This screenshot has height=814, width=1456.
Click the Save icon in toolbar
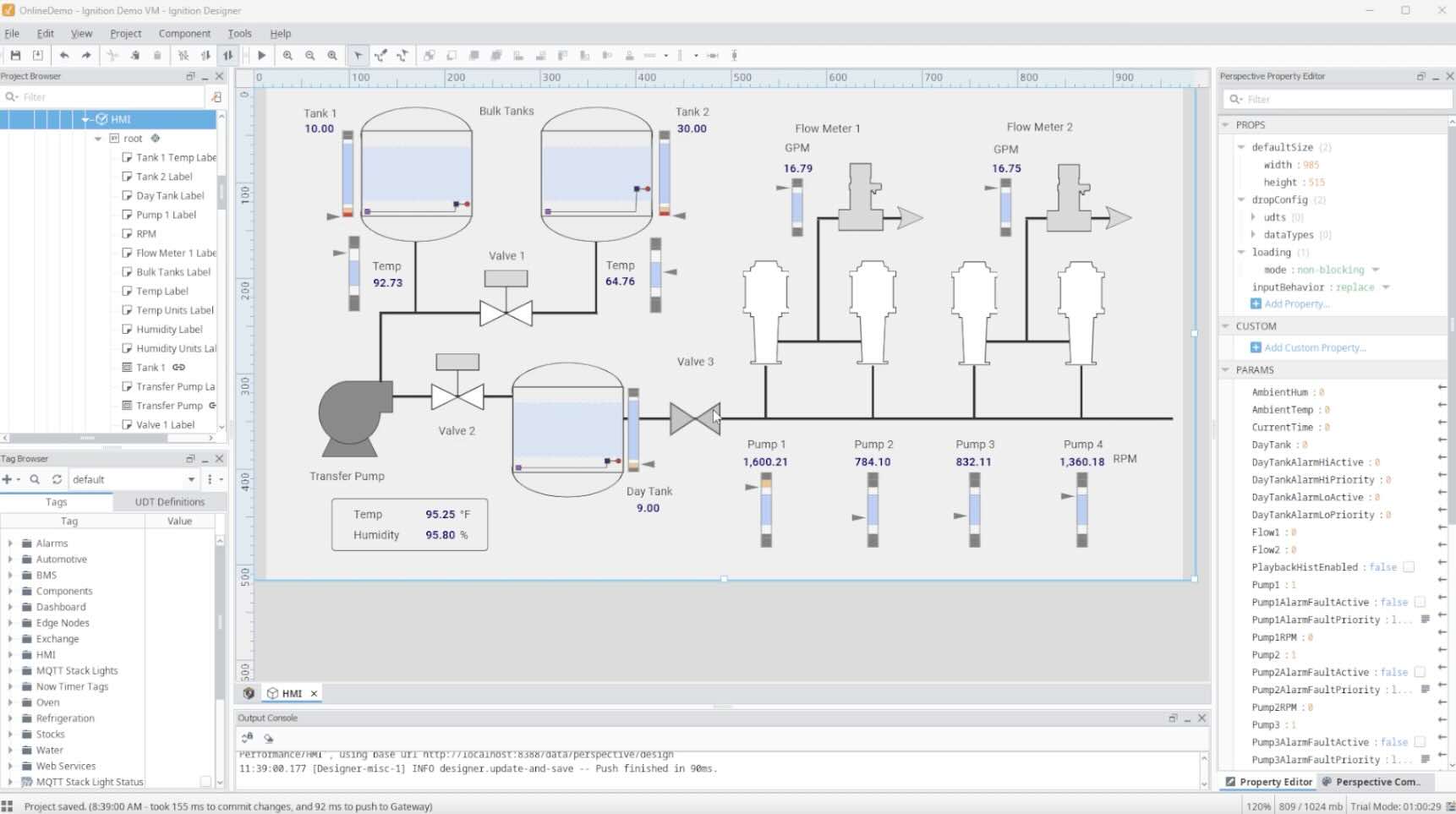(15, 56)
